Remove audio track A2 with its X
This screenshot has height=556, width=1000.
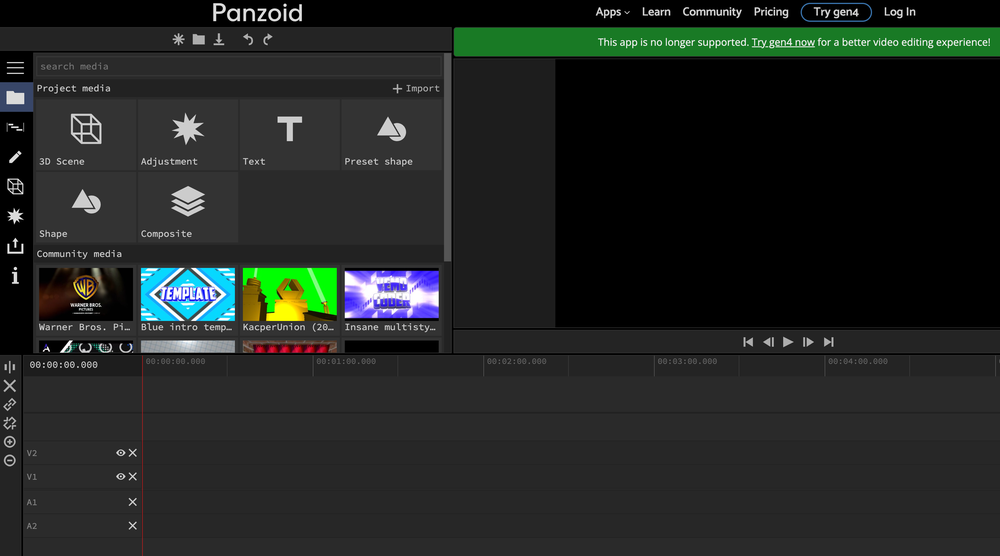click(133, 526)
